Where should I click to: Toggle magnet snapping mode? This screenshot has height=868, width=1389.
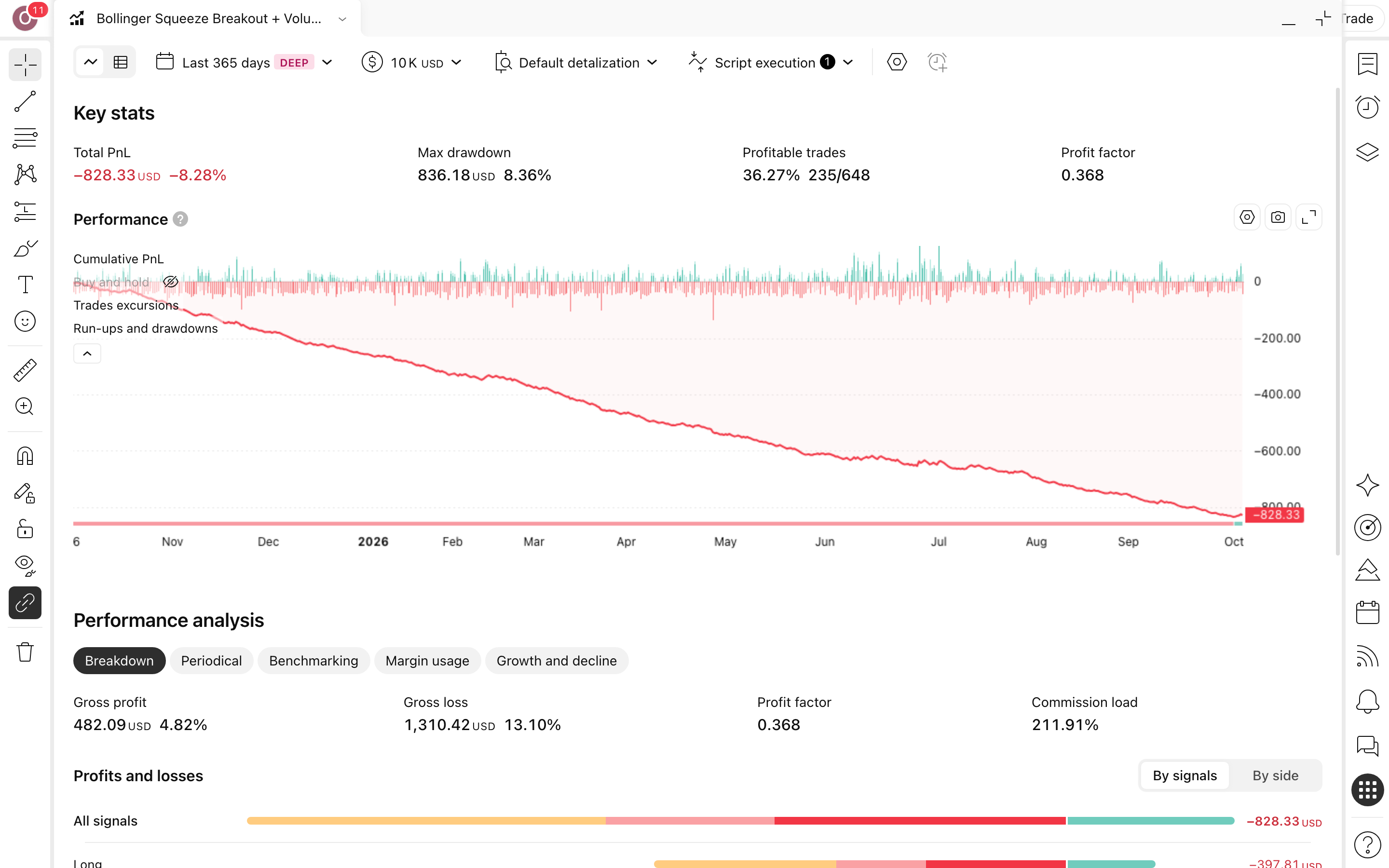pyautogui.click(x=25, y=456)
